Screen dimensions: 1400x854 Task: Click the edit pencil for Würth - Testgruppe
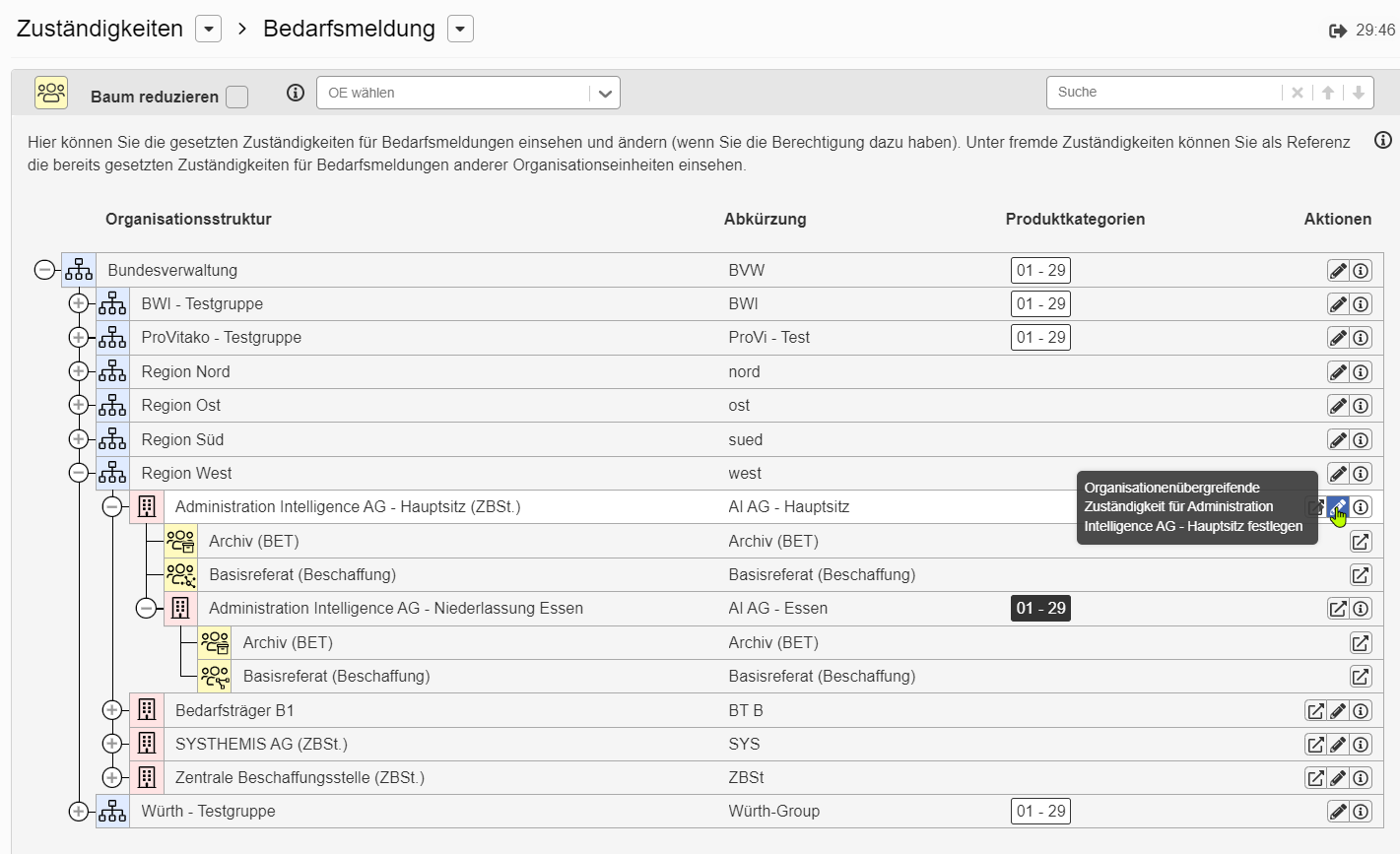[1337, 811]
